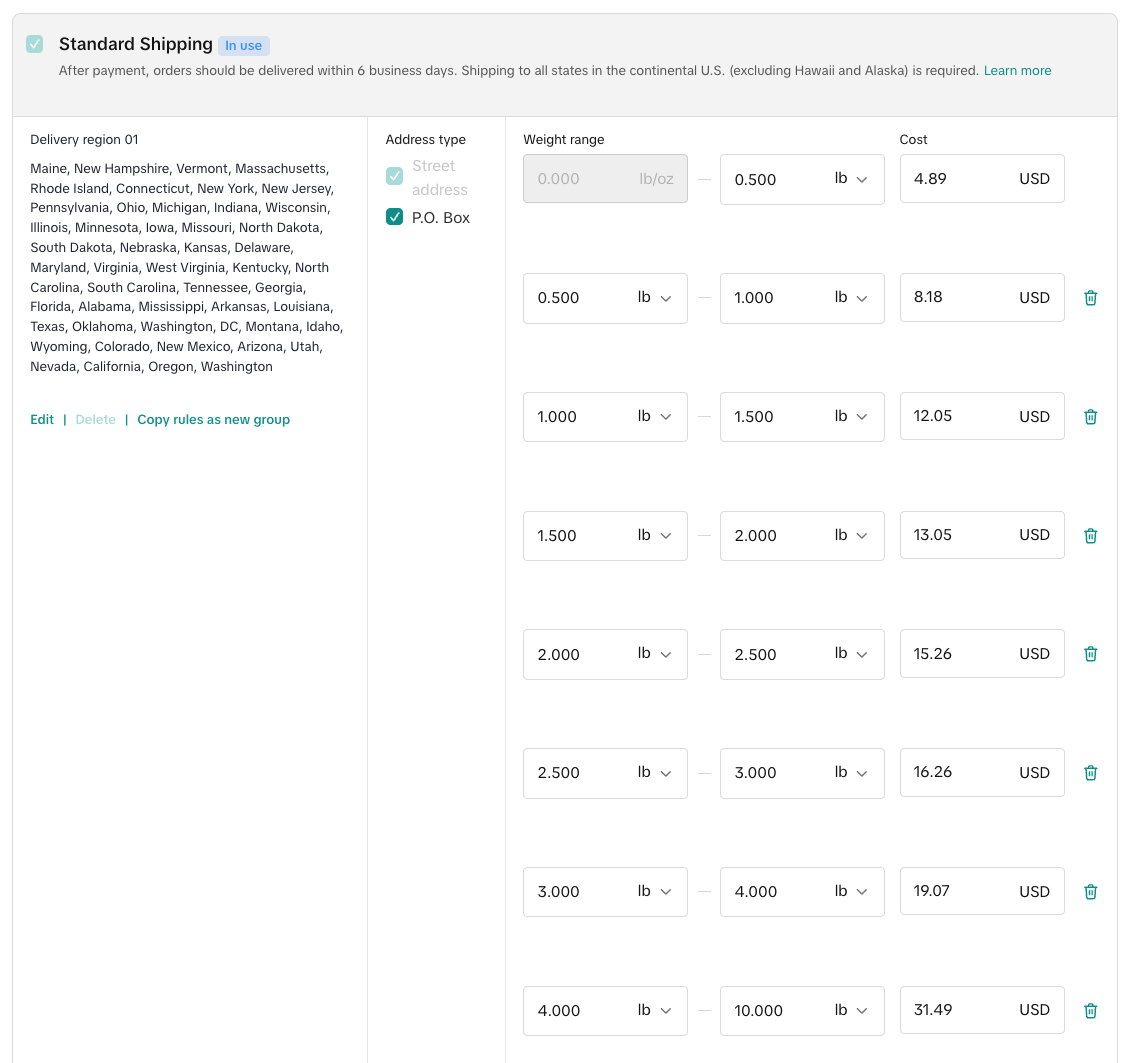Open unit dropdown for 1.500 lower weight
Viewport: 1127px width, 1063px height.
point(654,535)
